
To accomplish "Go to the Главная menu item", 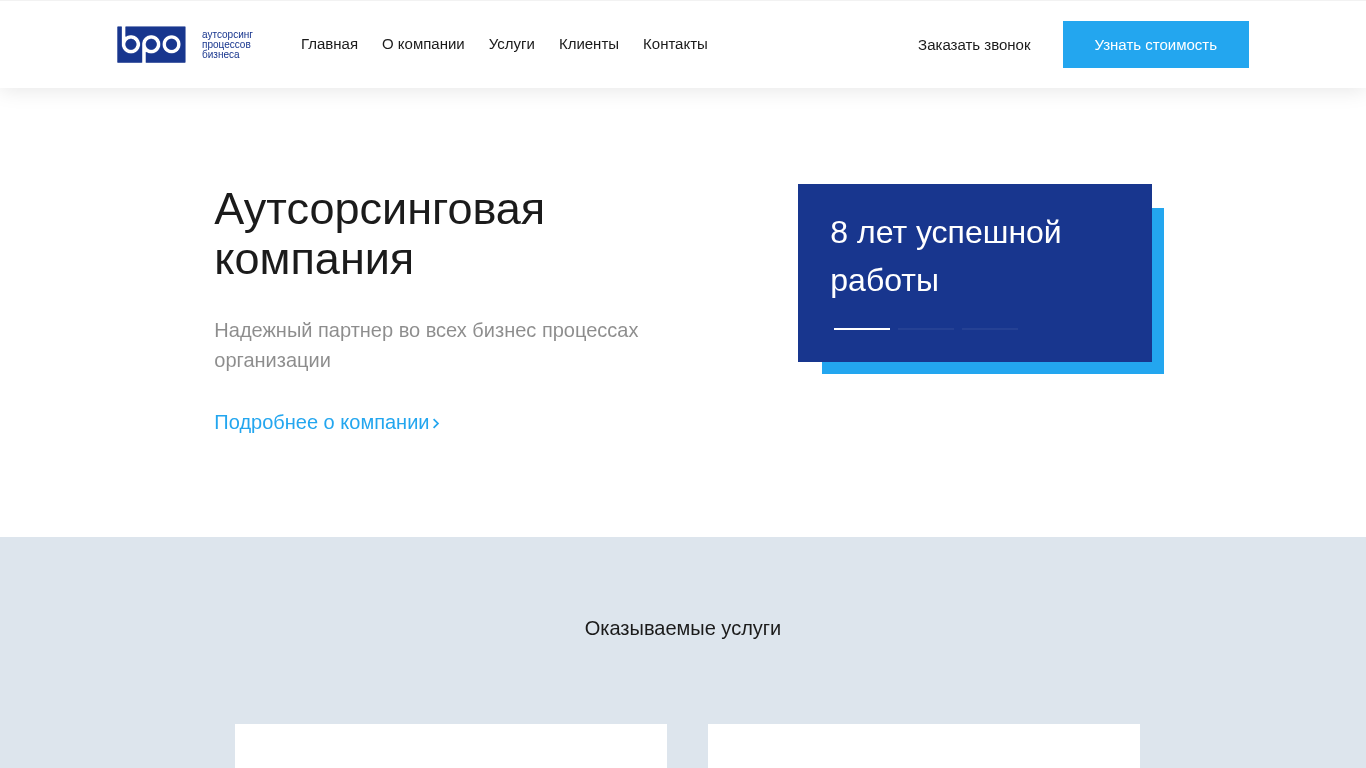I will pyautogui.click(x=329, y=44).
